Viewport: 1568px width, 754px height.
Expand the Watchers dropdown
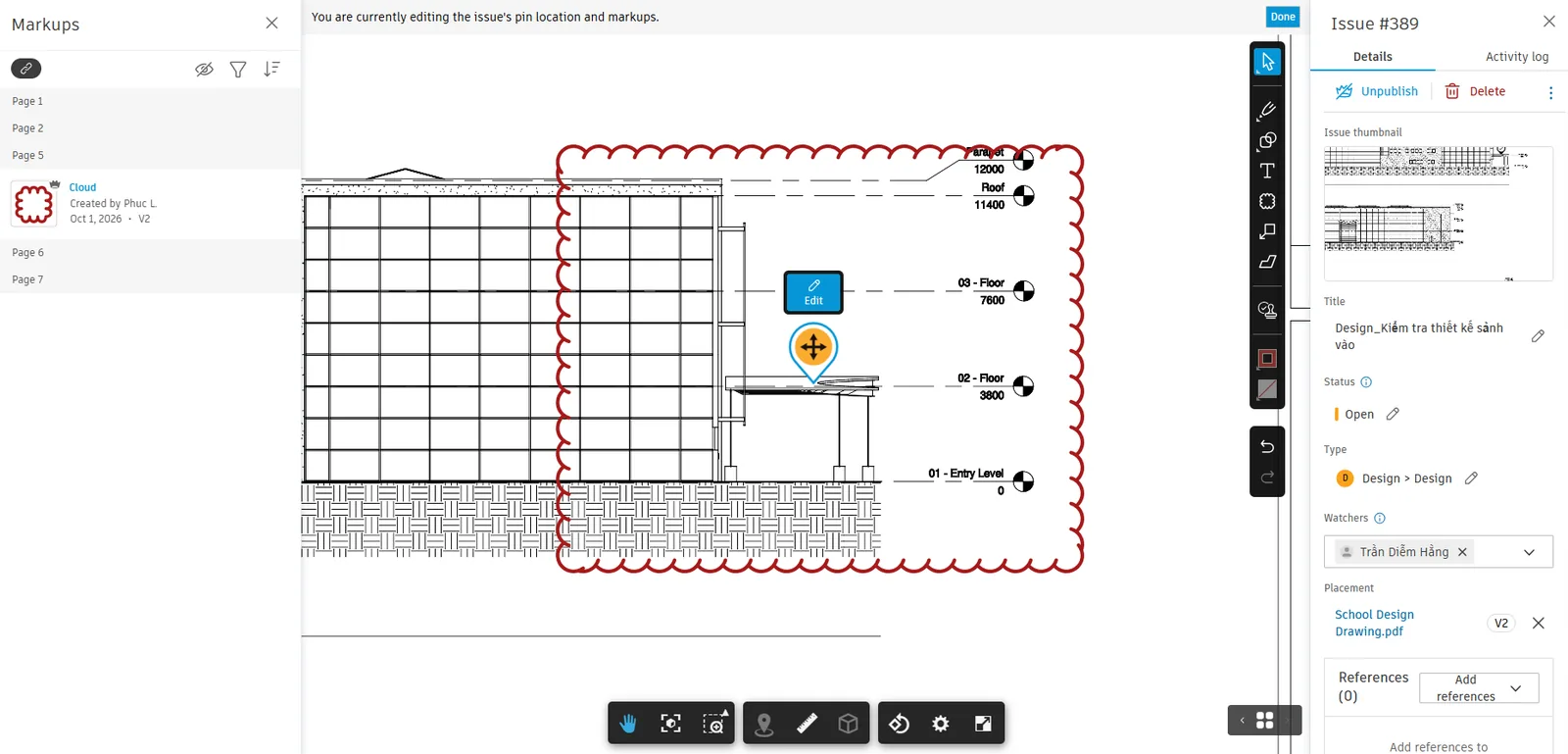[x=1529, y=552]
